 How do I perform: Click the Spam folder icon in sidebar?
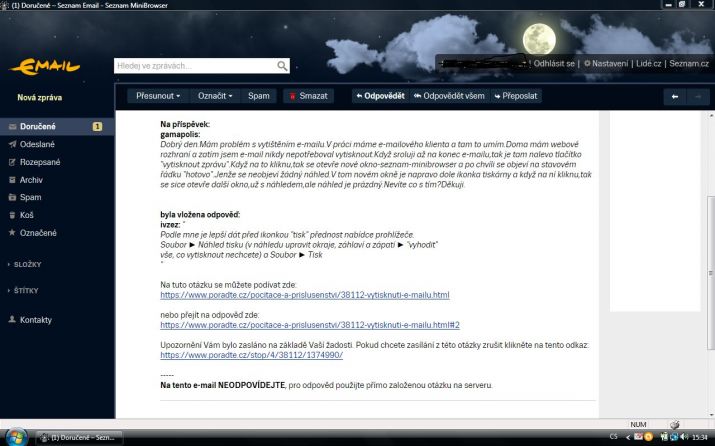[12, 197]
